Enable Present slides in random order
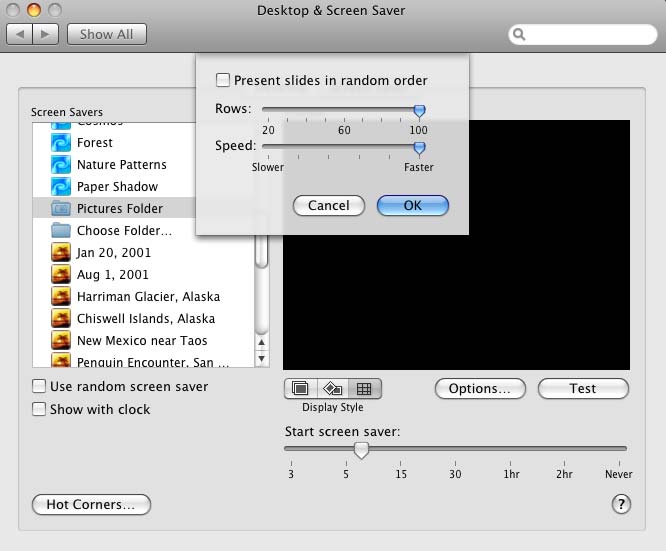666x551 pixels. pyautogui.click(x=223, y=80)
